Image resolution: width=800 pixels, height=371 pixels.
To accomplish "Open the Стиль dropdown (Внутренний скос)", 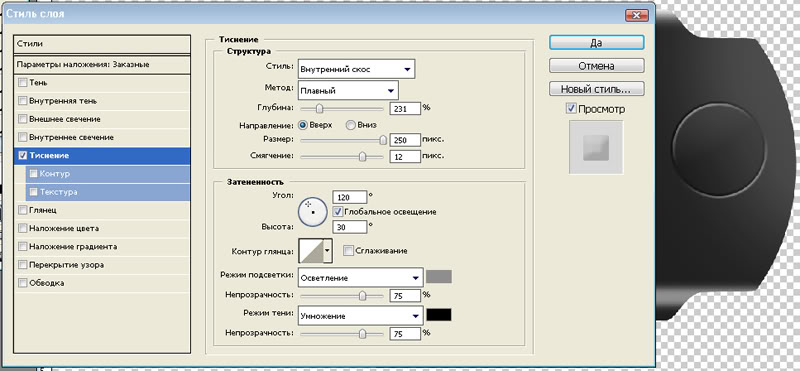I will pyautogui.click(x=356, y=69).
